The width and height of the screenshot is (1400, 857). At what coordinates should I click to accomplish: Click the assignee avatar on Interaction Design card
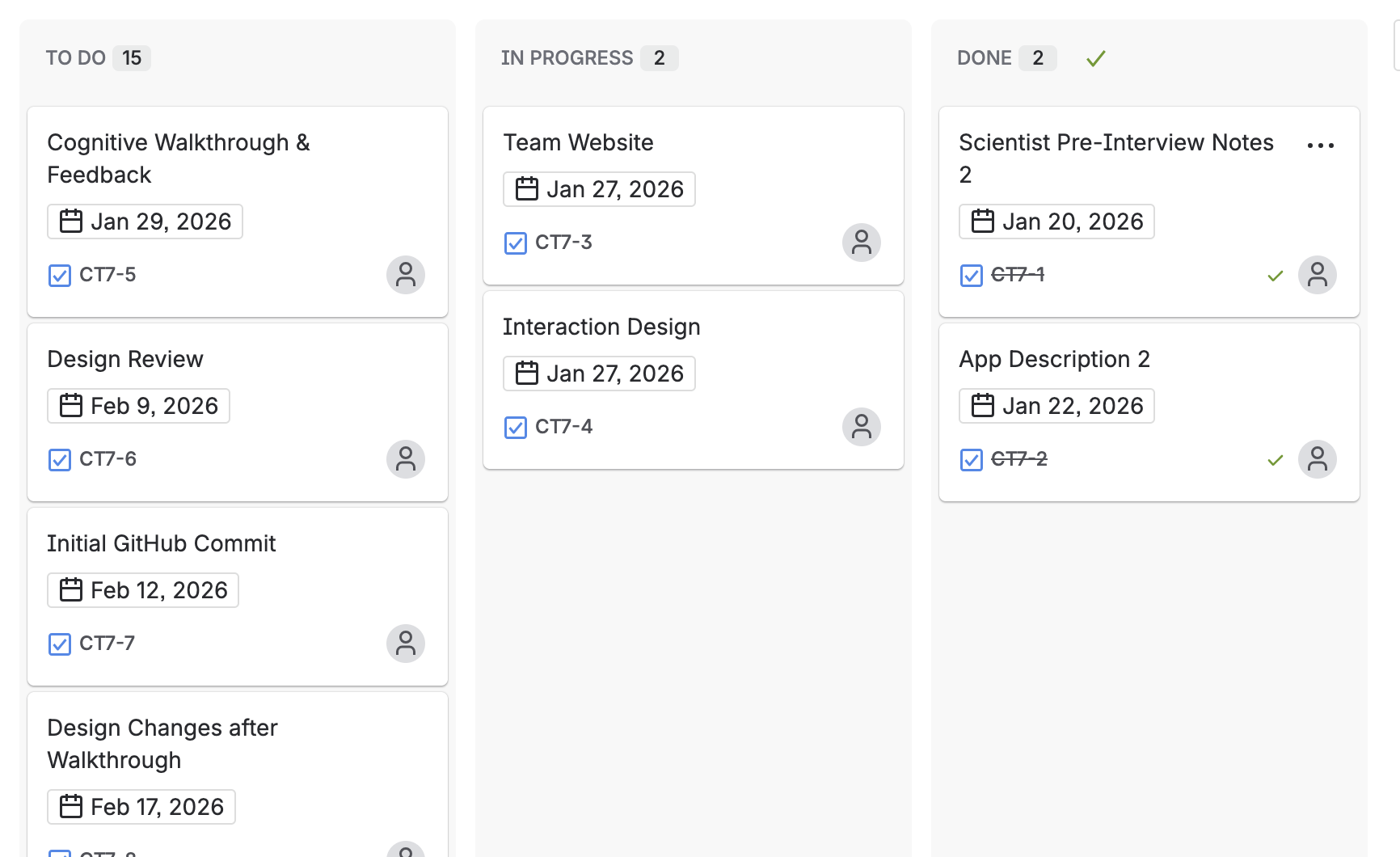coord(861,427)
